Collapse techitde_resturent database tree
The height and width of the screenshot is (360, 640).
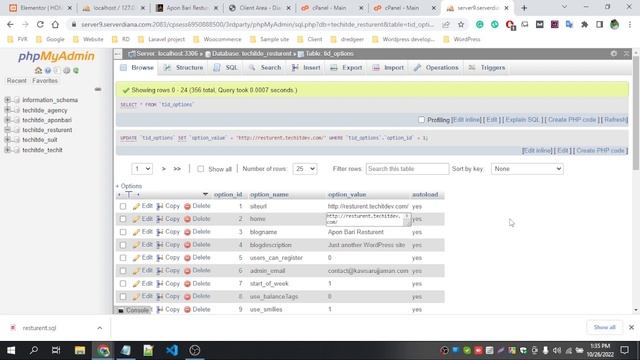point(7,130)
